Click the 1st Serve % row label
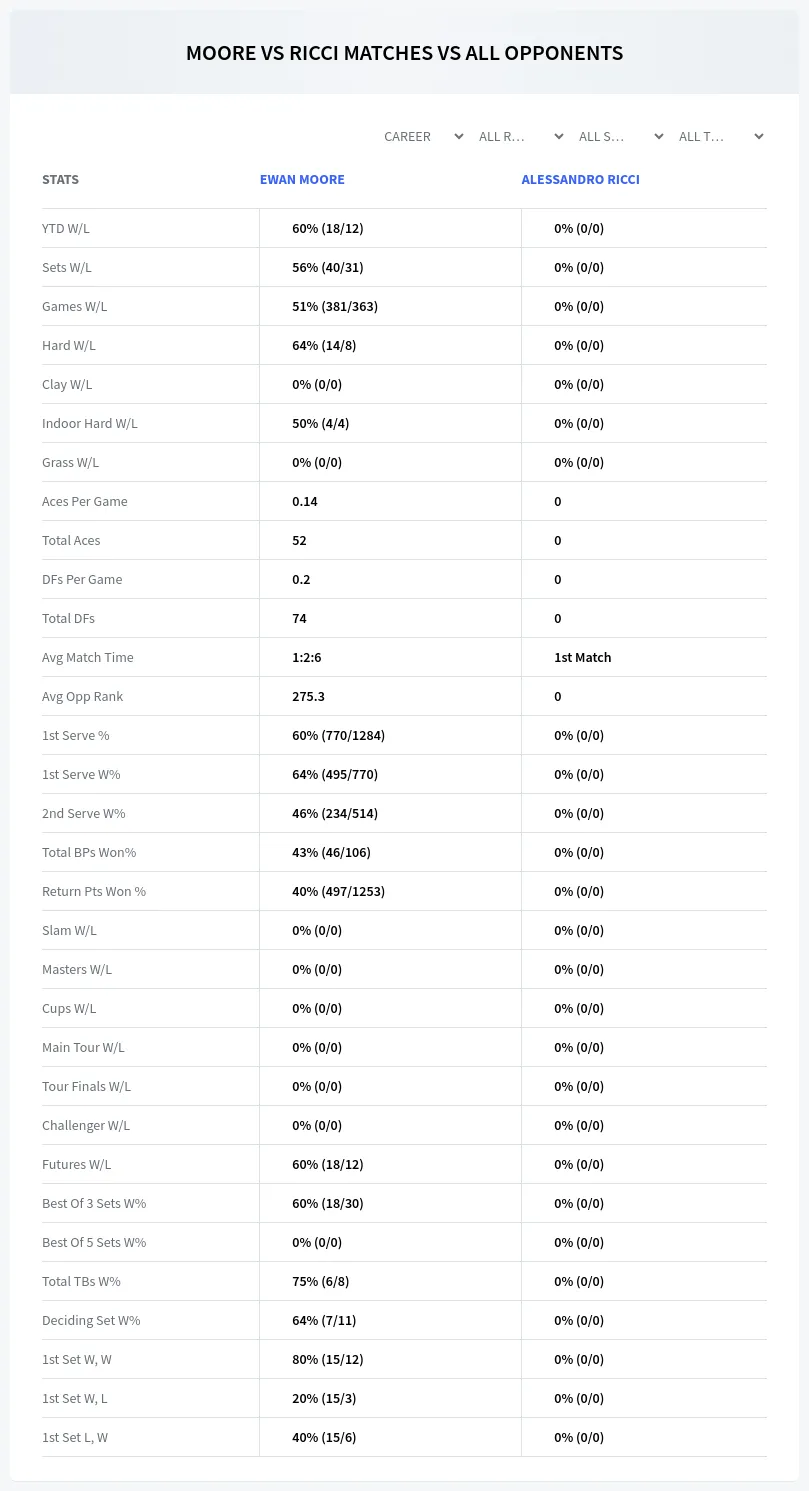 (76, 735)
